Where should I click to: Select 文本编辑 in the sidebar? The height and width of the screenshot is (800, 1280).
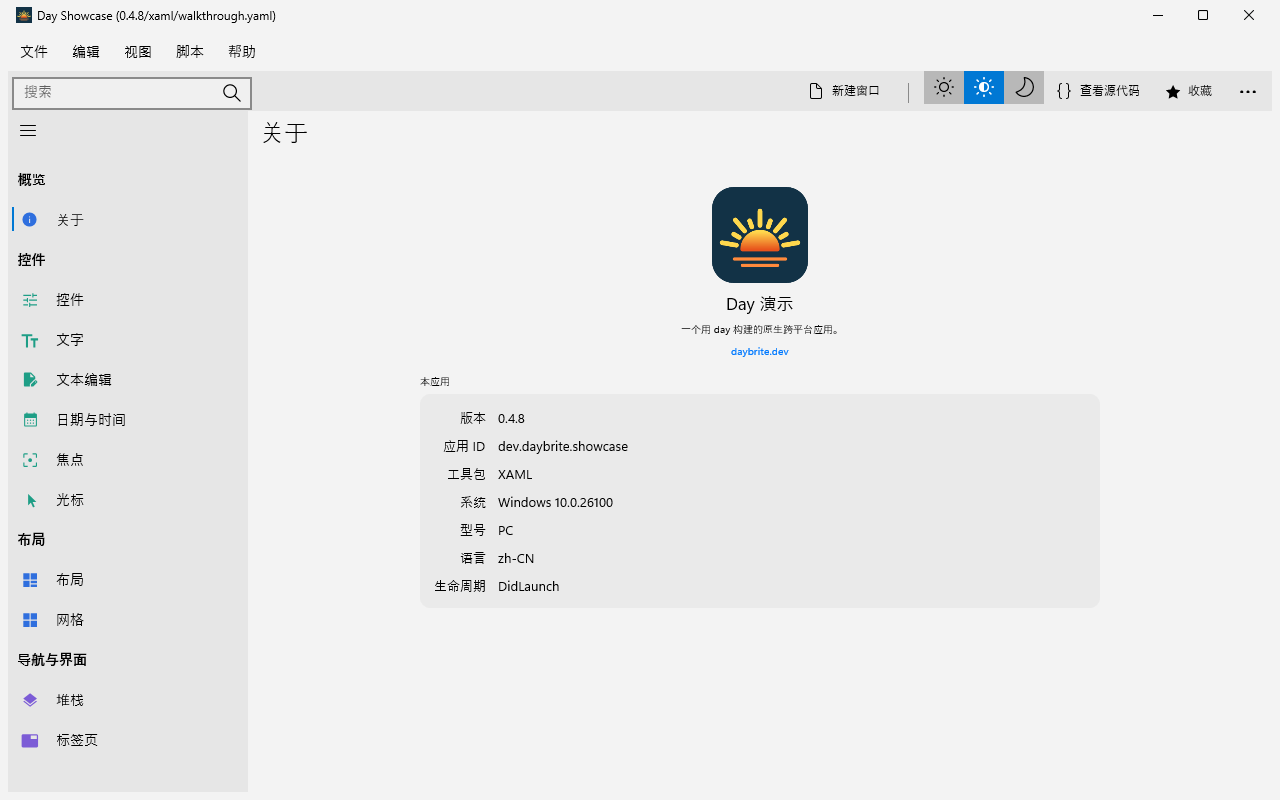128,380
